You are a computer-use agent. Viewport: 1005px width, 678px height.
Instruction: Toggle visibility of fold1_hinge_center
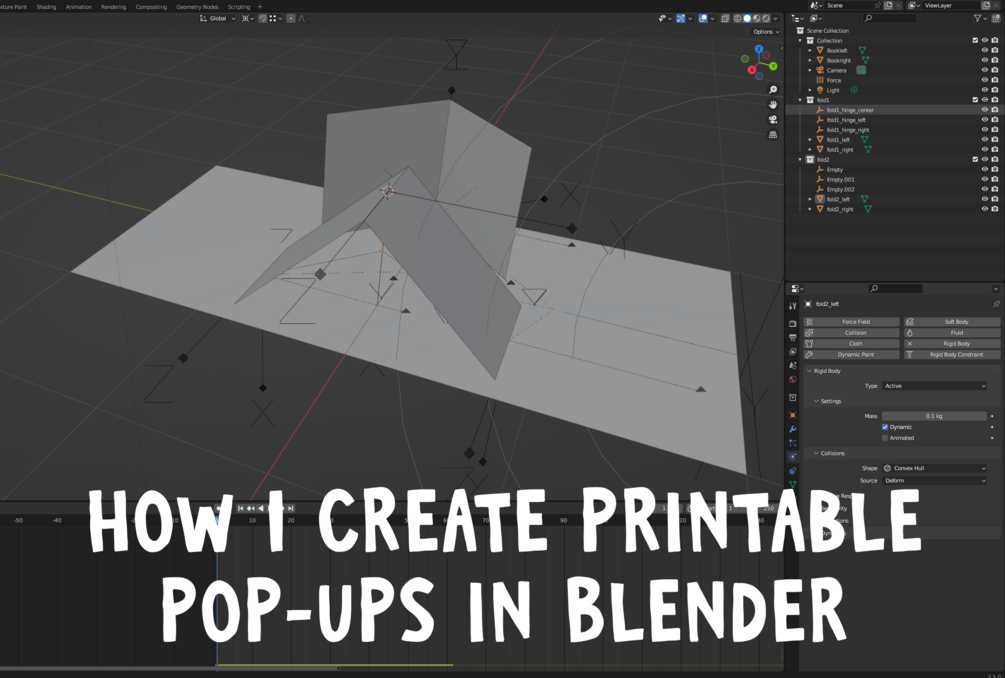(985, 110)
